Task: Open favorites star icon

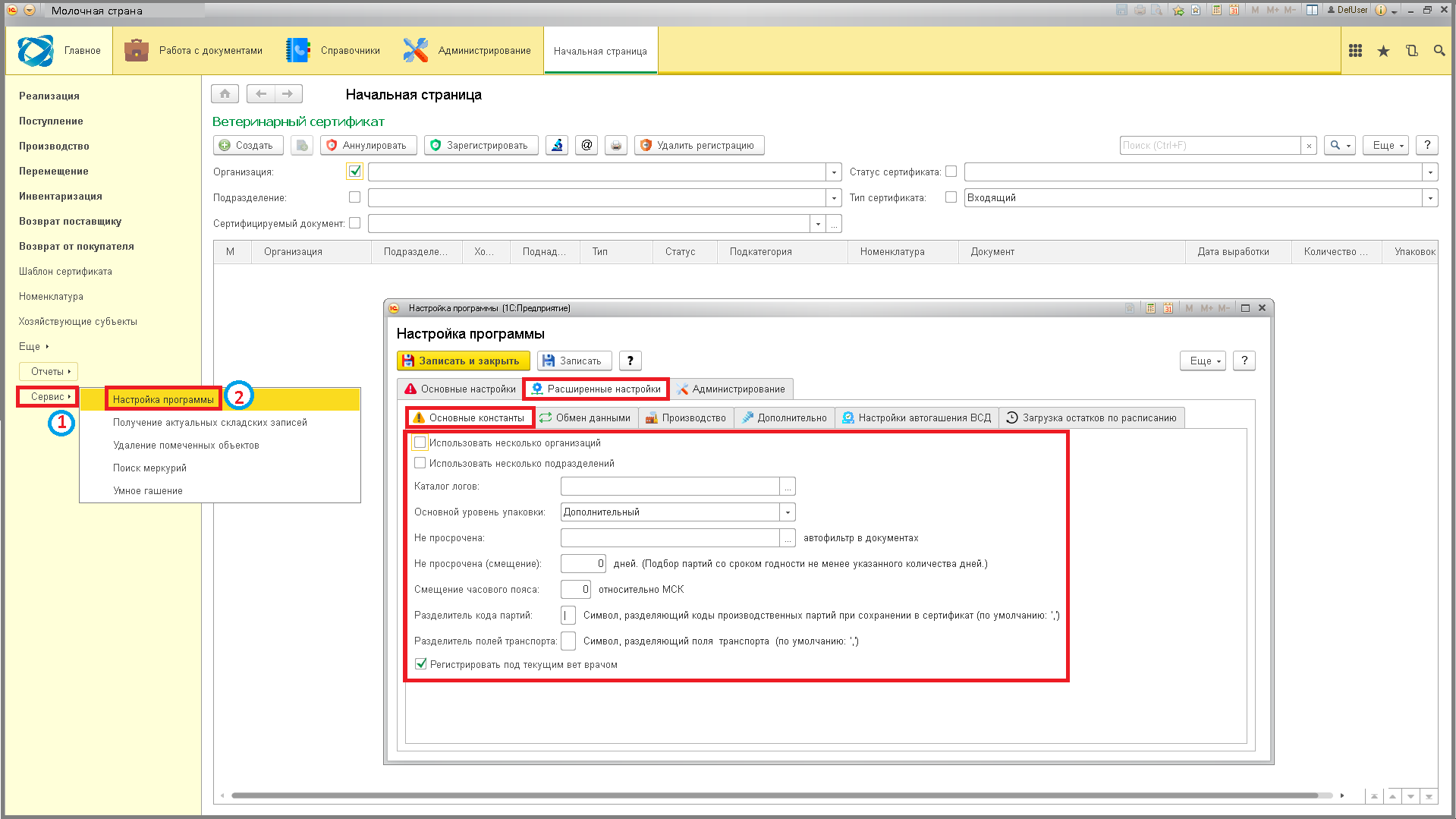Action: click(1383, 51)
